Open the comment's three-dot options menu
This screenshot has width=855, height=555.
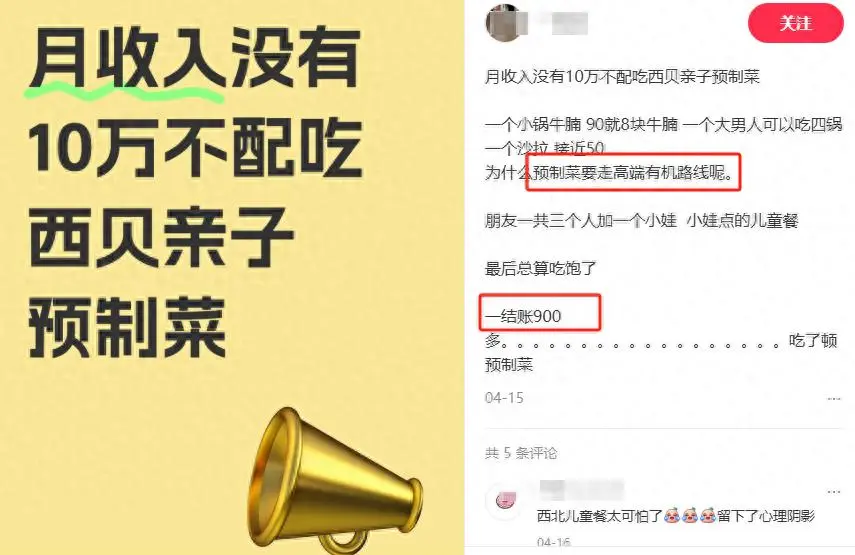(834, 492)
